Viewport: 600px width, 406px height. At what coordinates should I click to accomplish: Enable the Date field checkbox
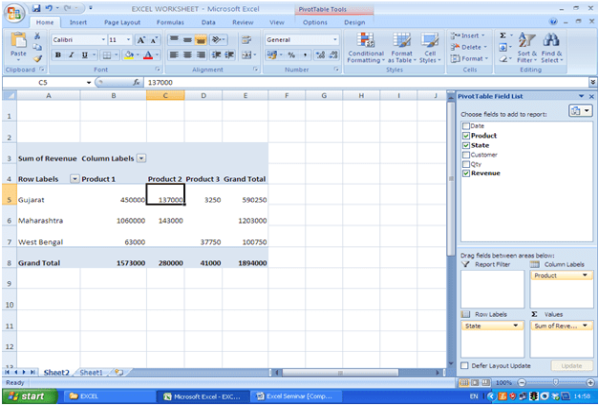[465, 127]
